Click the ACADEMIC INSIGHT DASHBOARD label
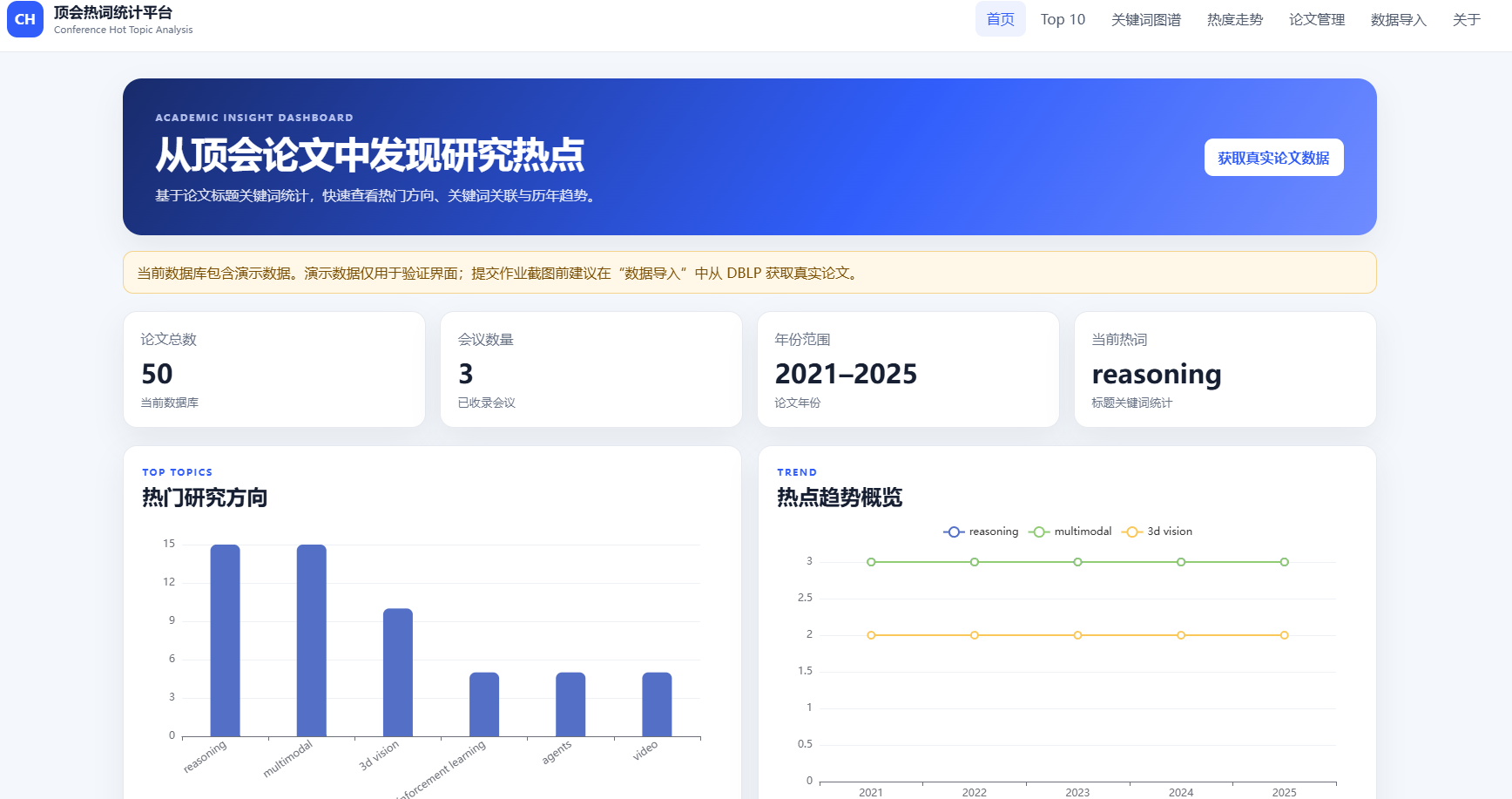This screenshot has width=1512, height=799. [254, 118]
